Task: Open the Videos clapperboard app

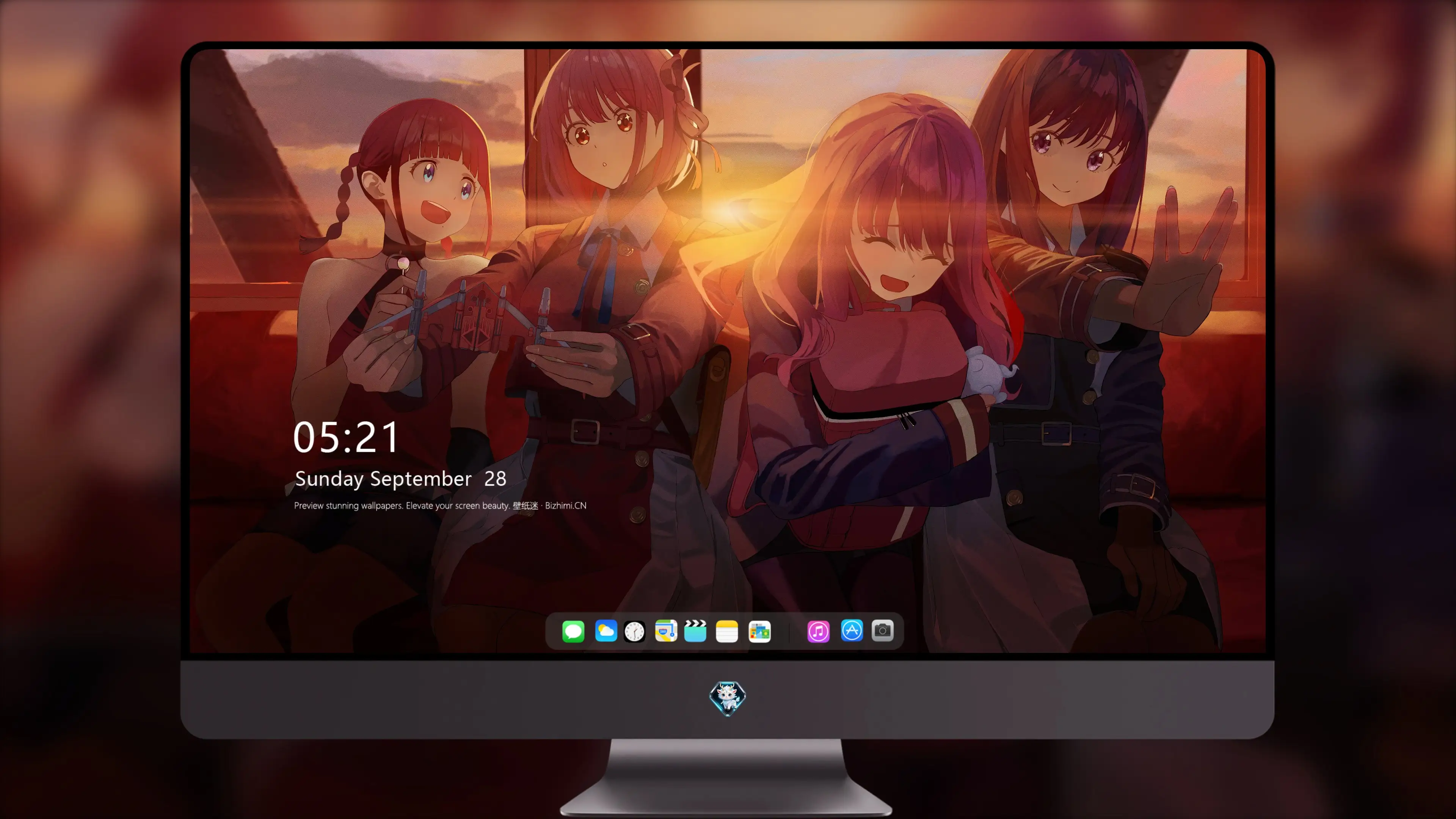Action: [x=695, y=631]
